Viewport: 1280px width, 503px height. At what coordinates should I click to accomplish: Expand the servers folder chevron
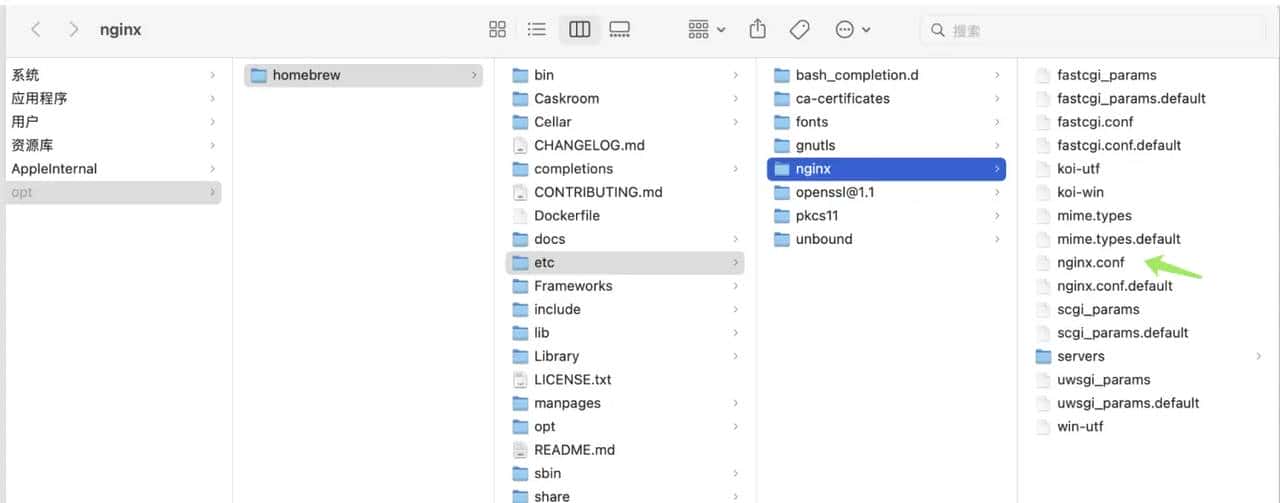click(x=1258, y=356)
